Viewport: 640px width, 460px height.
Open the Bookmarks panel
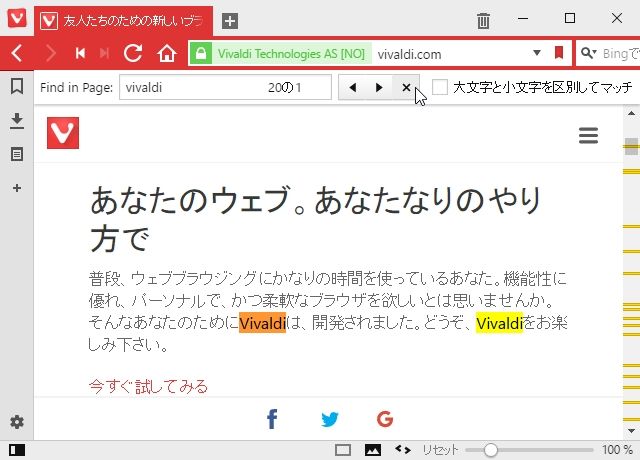tap(17, 87)
